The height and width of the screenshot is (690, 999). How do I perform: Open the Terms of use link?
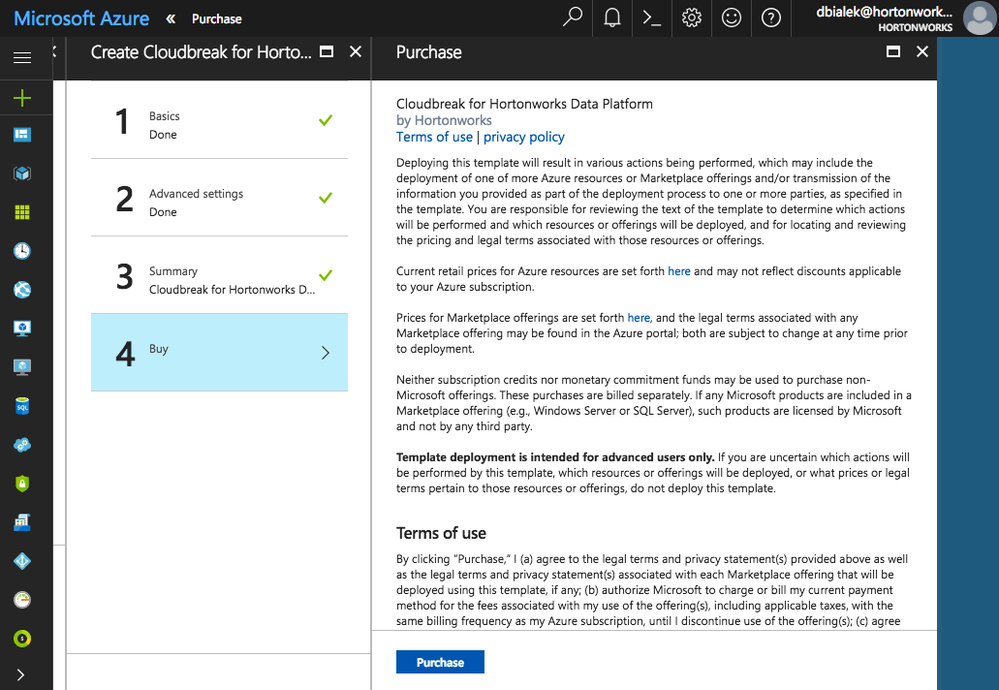coord(434,137)
